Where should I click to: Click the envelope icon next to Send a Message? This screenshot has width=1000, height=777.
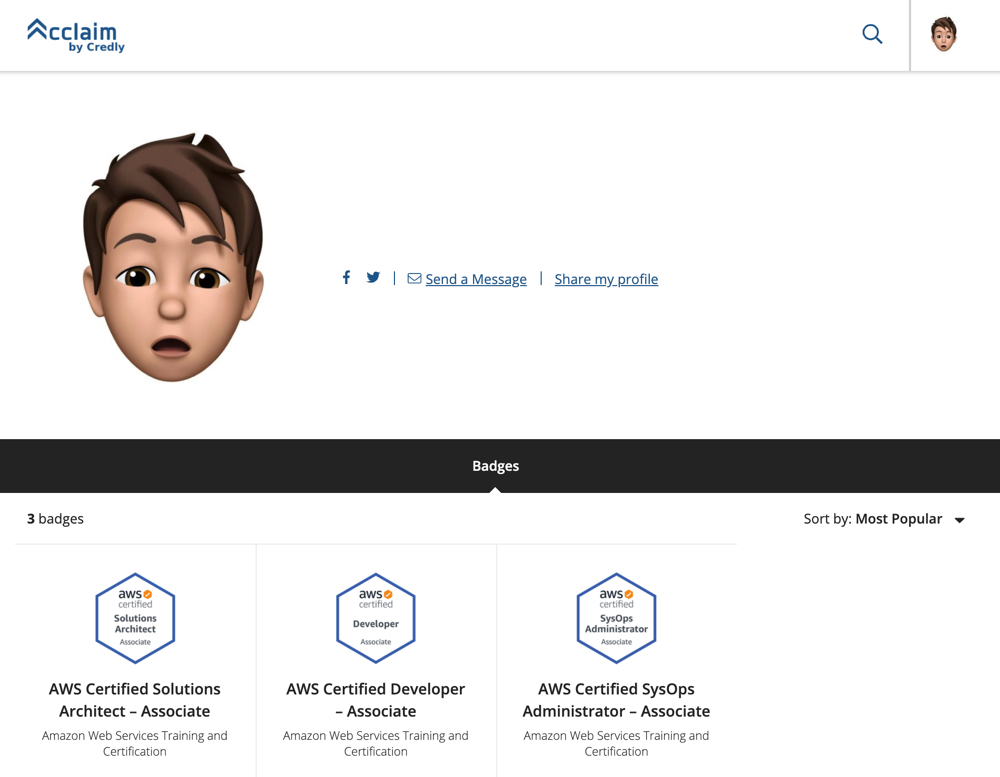pos(413,278)
